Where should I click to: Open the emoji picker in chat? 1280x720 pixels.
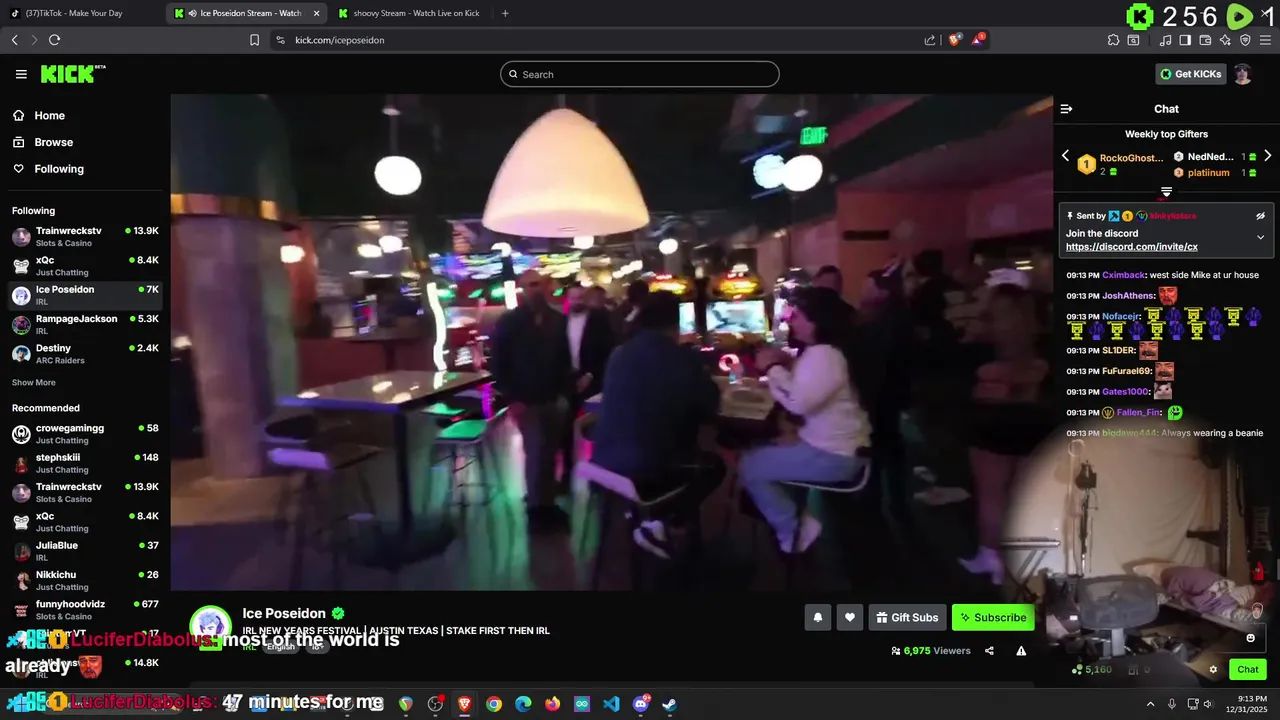point(1250,638)
